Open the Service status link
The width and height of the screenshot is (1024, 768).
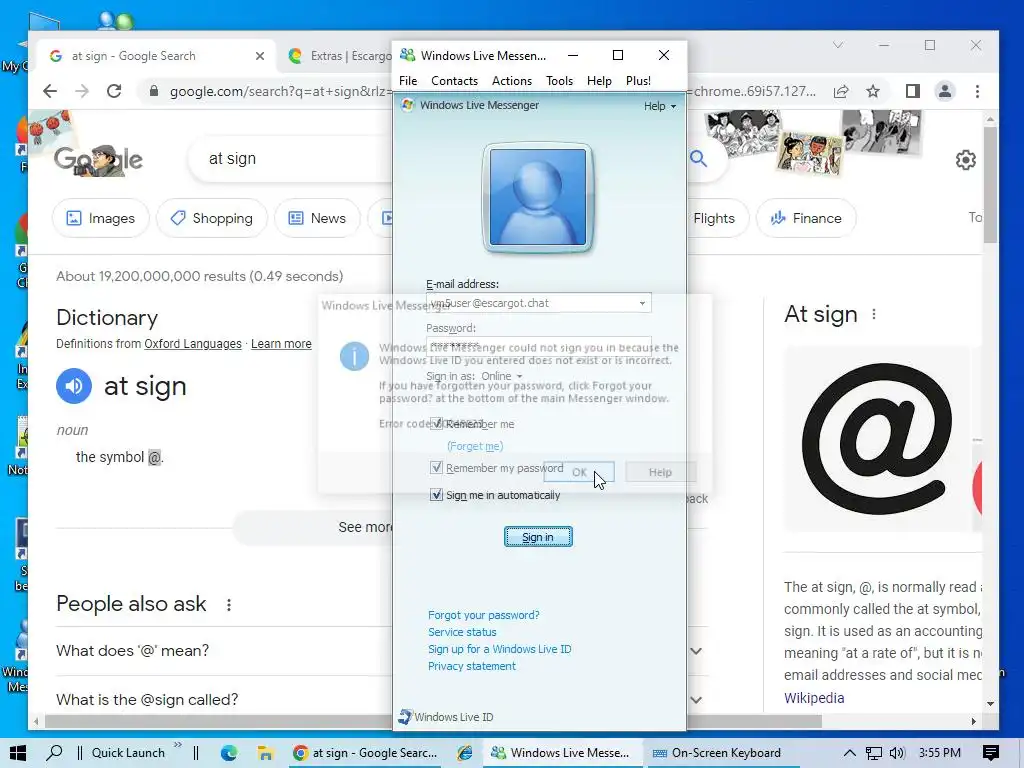(x=462, y=632)
